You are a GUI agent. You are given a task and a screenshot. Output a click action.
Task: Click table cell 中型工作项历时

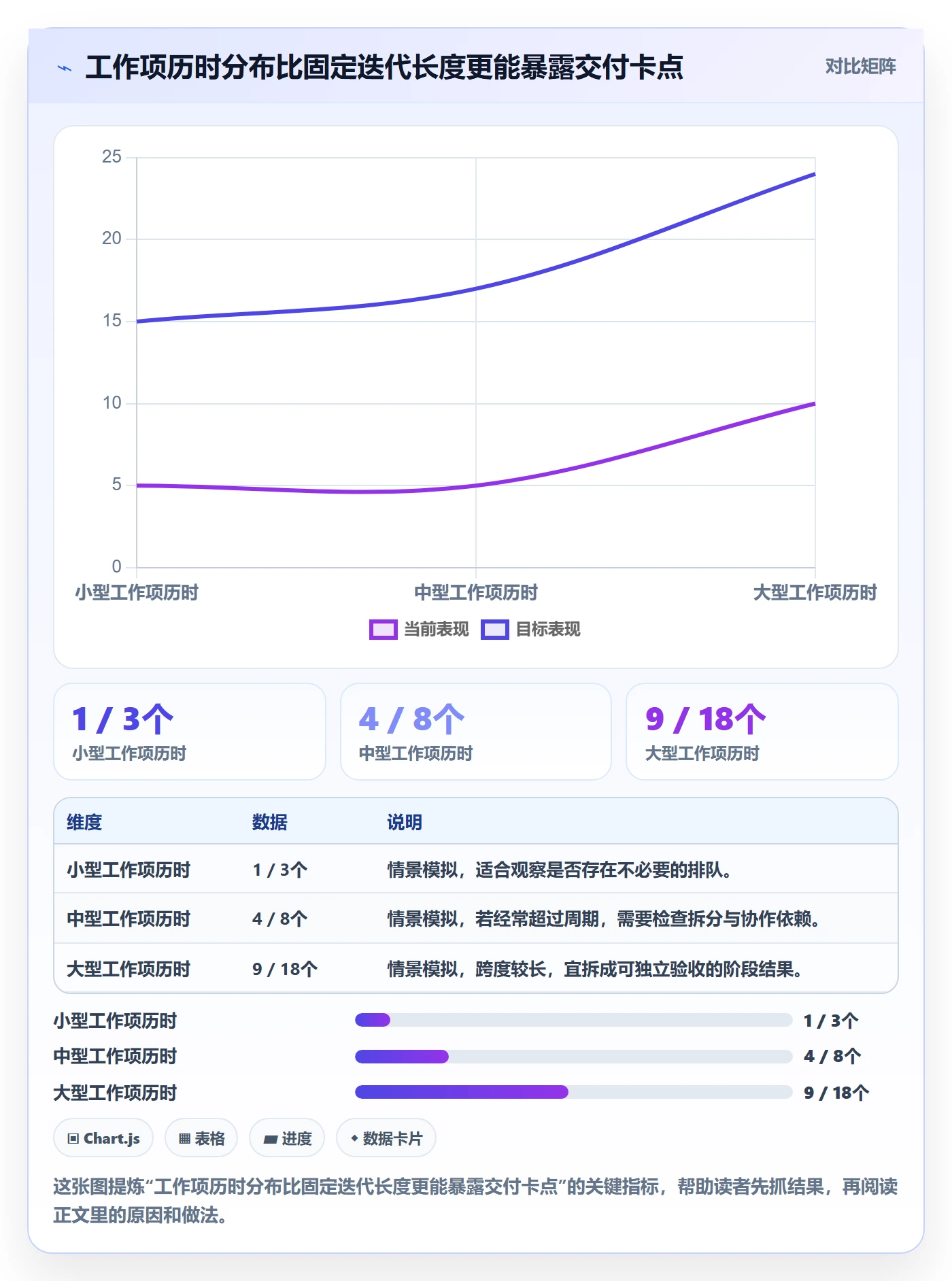click(129, 919)
